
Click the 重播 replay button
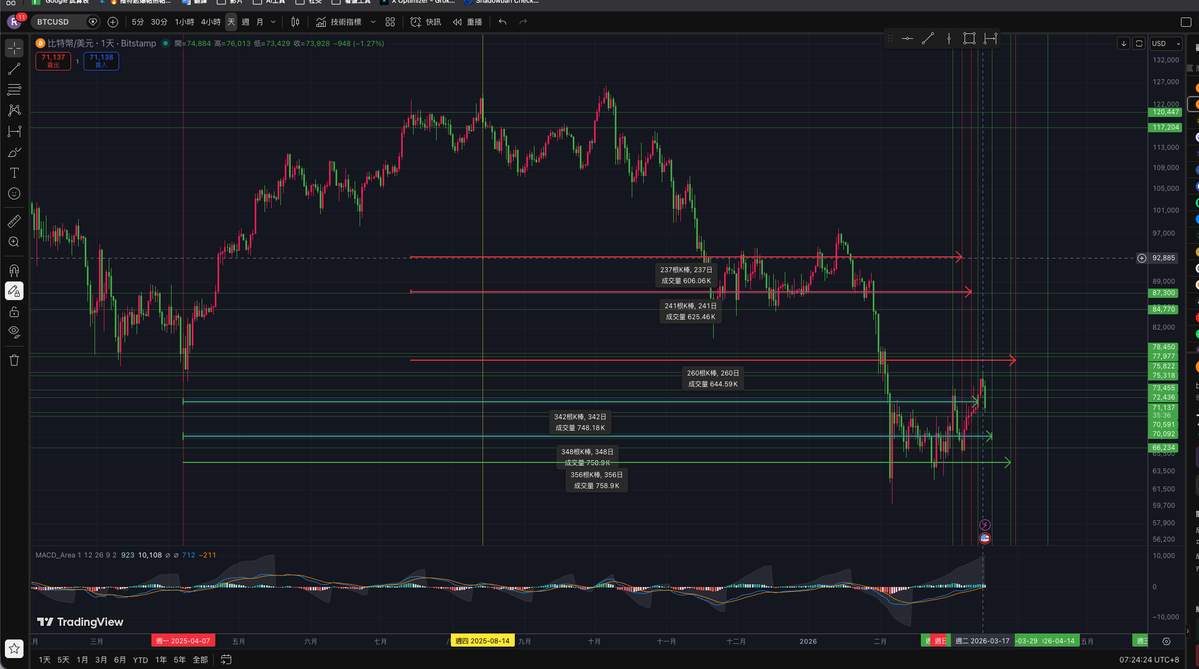click(x=467, y=22)
